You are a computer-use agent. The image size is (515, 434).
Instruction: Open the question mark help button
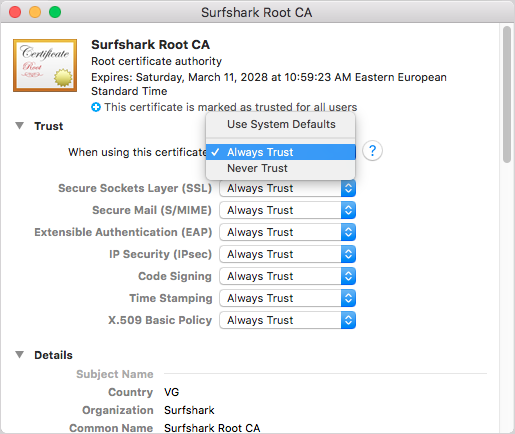pyautogui.click(x=372, y=151)
